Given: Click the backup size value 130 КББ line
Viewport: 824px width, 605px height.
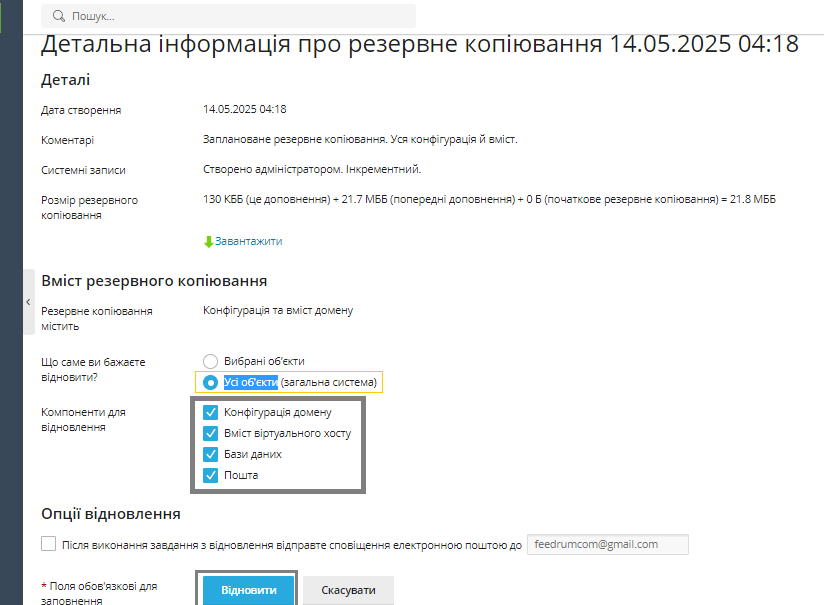Looking at the screenshot, I should (x=489, y=199).
